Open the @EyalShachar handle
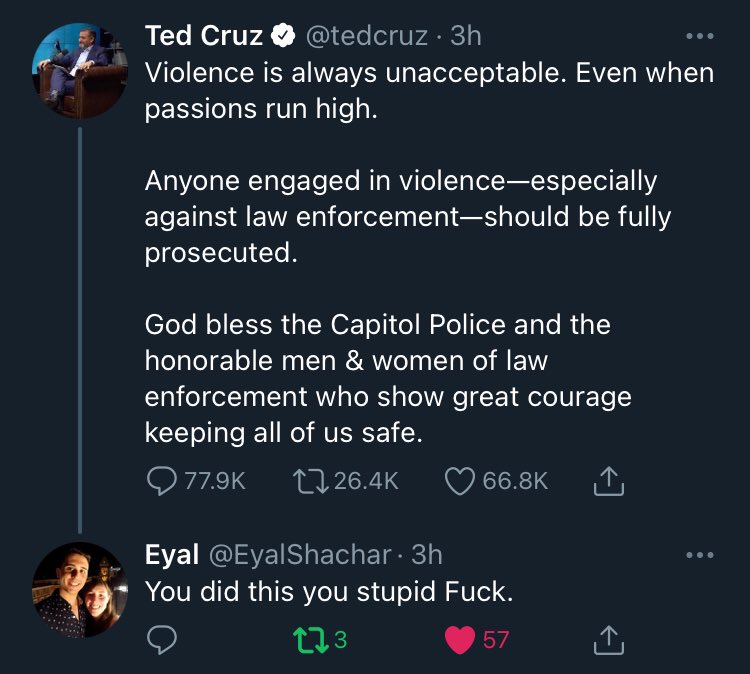Image resolution: width=750 pixels, height=674 pixels. click(299, 555)
